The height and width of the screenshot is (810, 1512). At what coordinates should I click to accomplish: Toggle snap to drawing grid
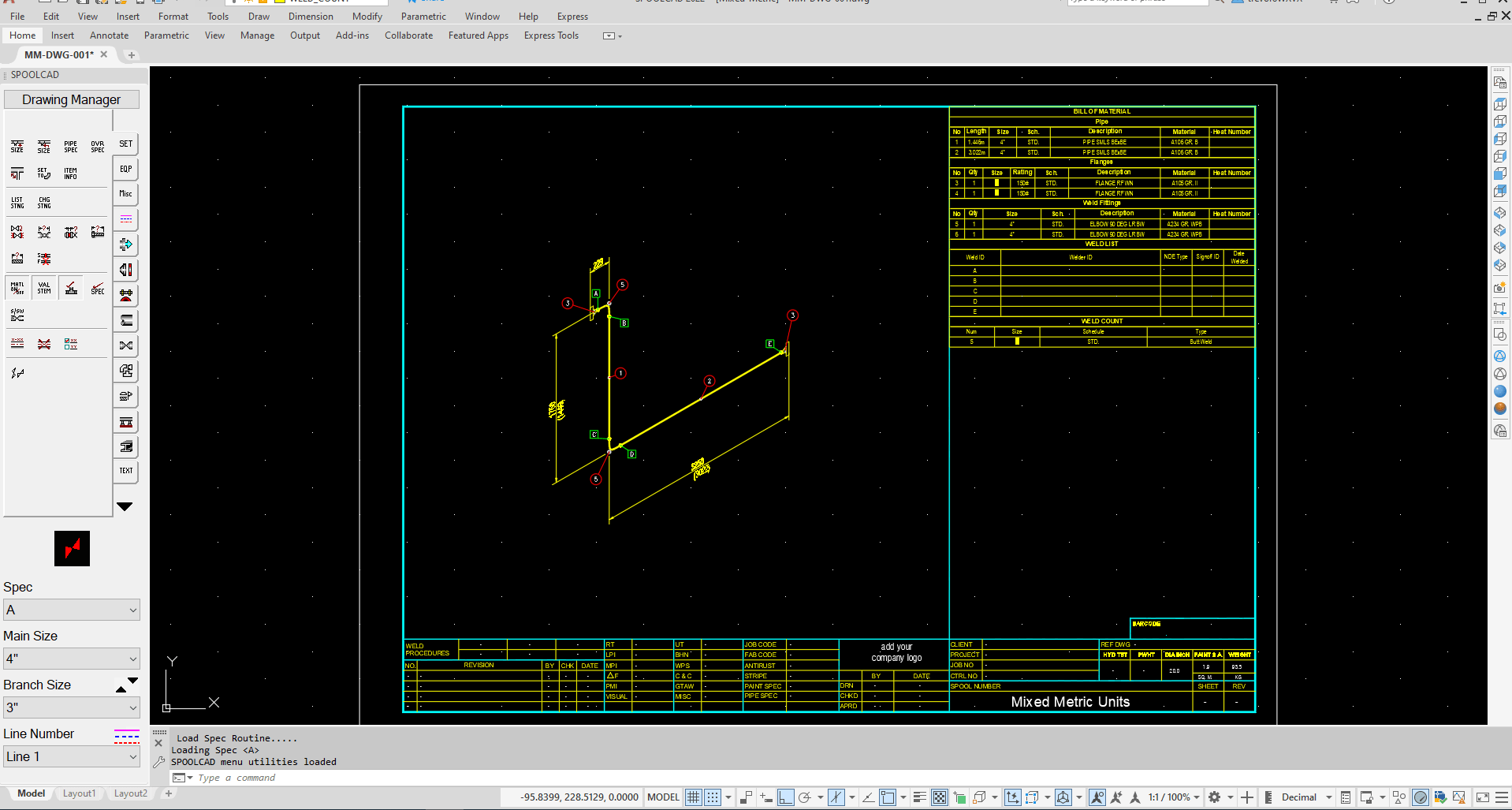(x=712, y=797)
